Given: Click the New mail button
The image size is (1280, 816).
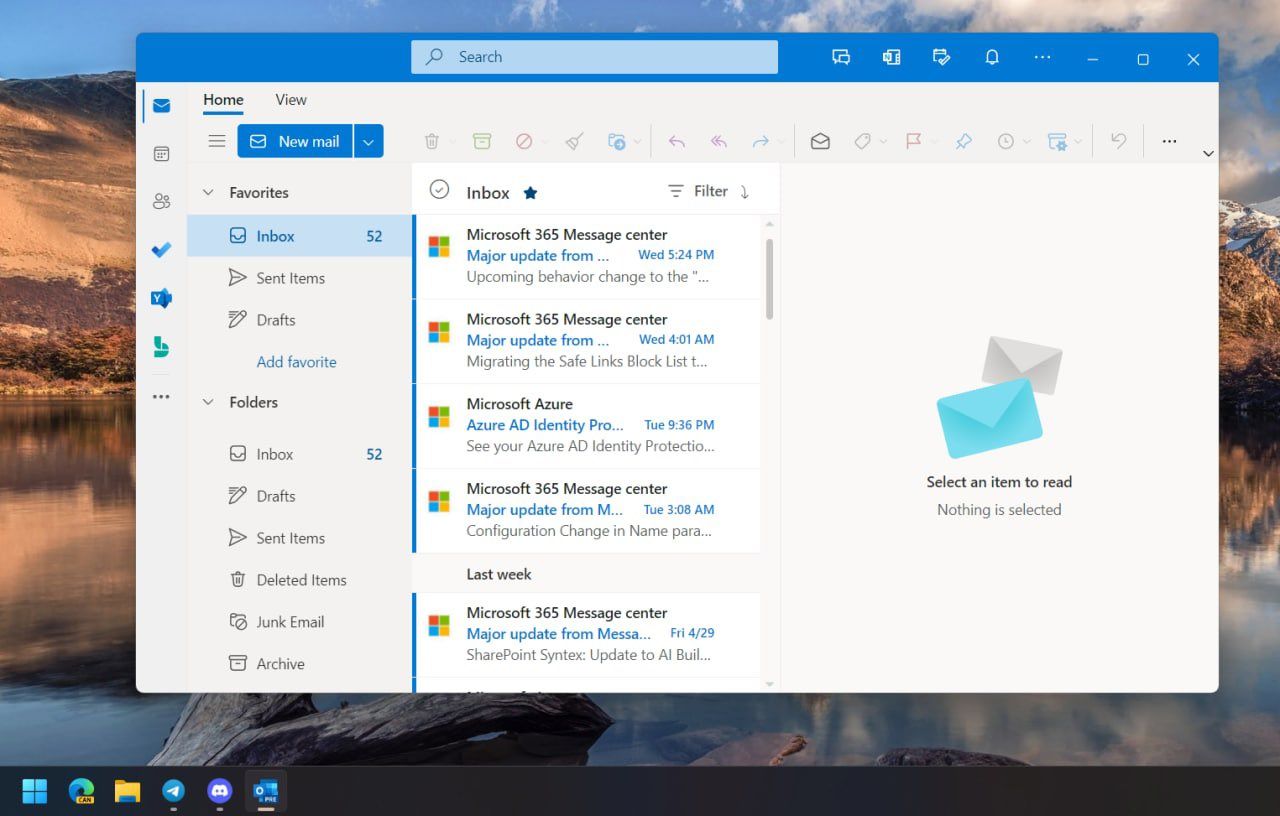Looking at the screenshot, I should tap(294, 141).
